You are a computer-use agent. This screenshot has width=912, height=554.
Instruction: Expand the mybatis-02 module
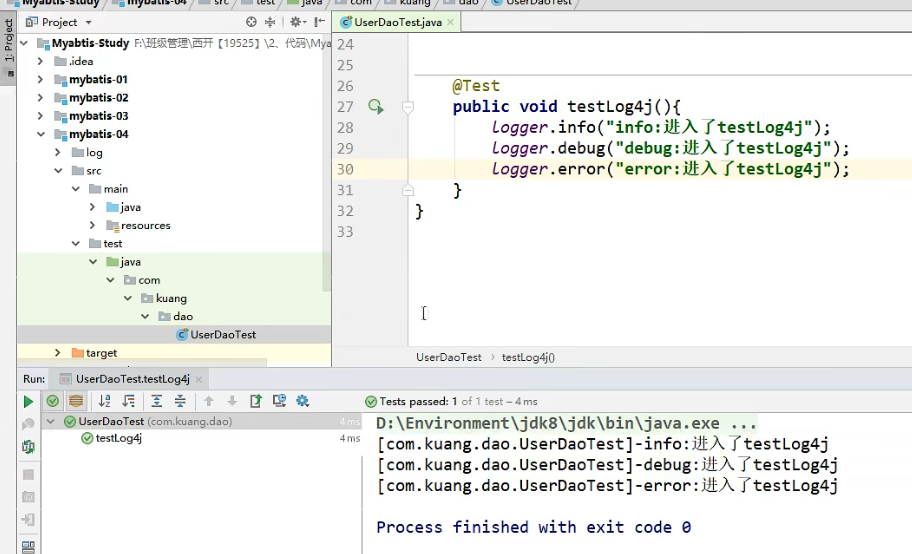(40, 98)
